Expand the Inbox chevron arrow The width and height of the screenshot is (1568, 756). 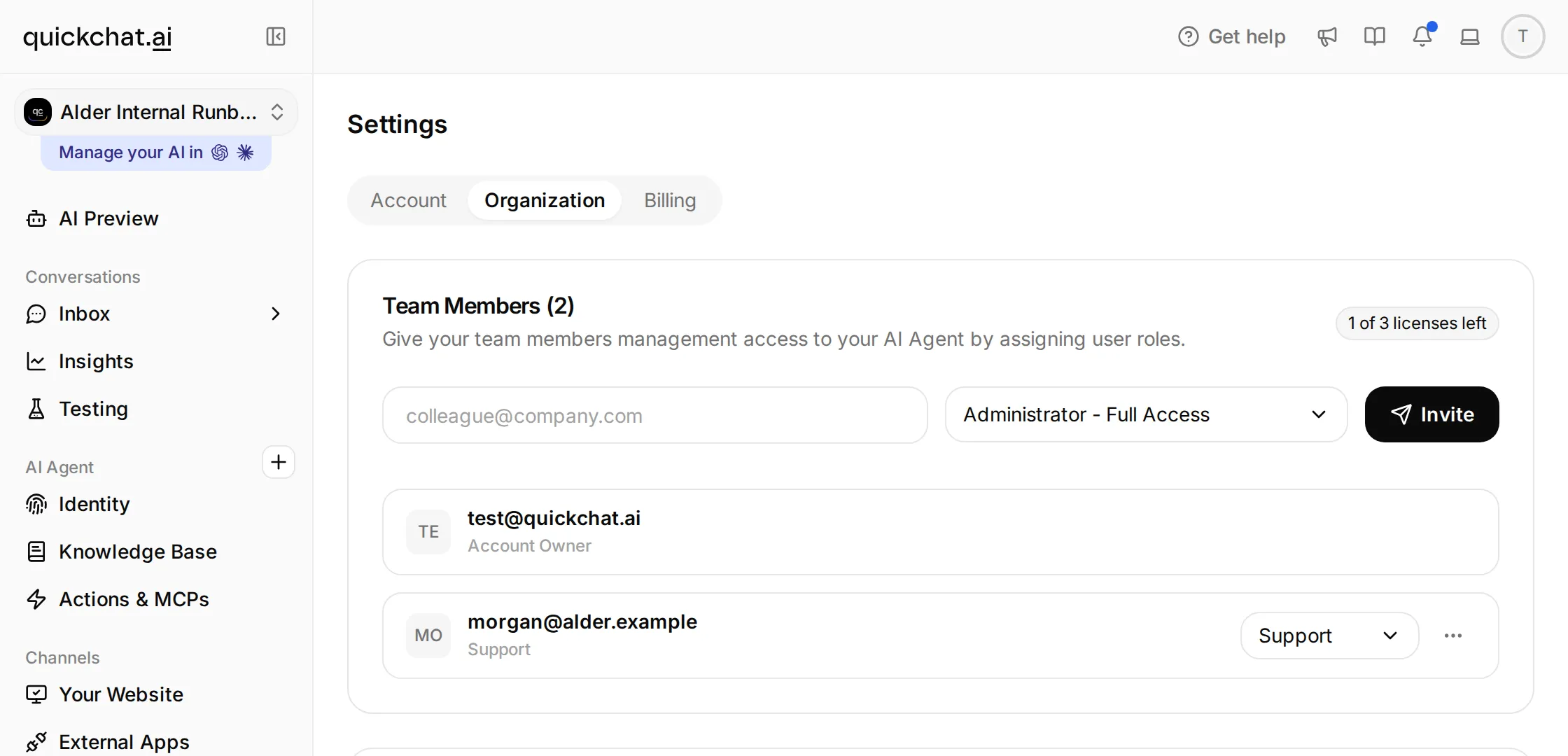(x=276, y=314)
